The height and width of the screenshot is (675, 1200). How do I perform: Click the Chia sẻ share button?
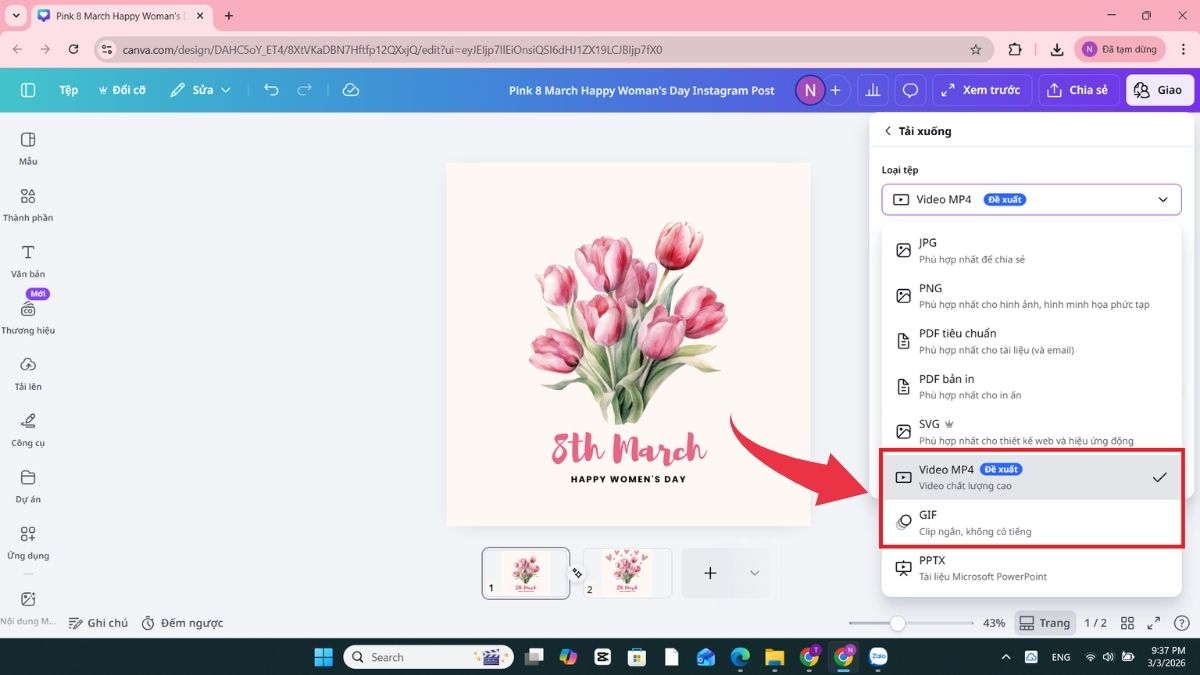1078,90
